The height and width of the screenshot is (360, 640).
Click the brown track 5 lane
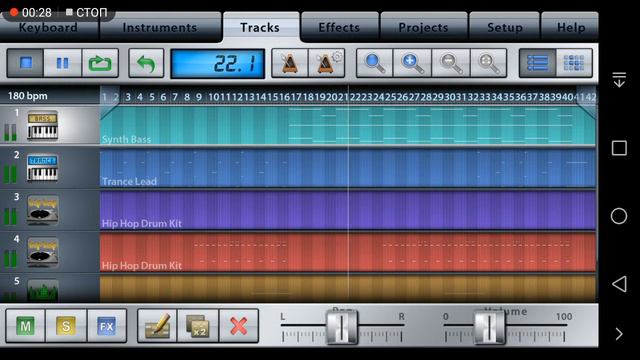(348, 289)
